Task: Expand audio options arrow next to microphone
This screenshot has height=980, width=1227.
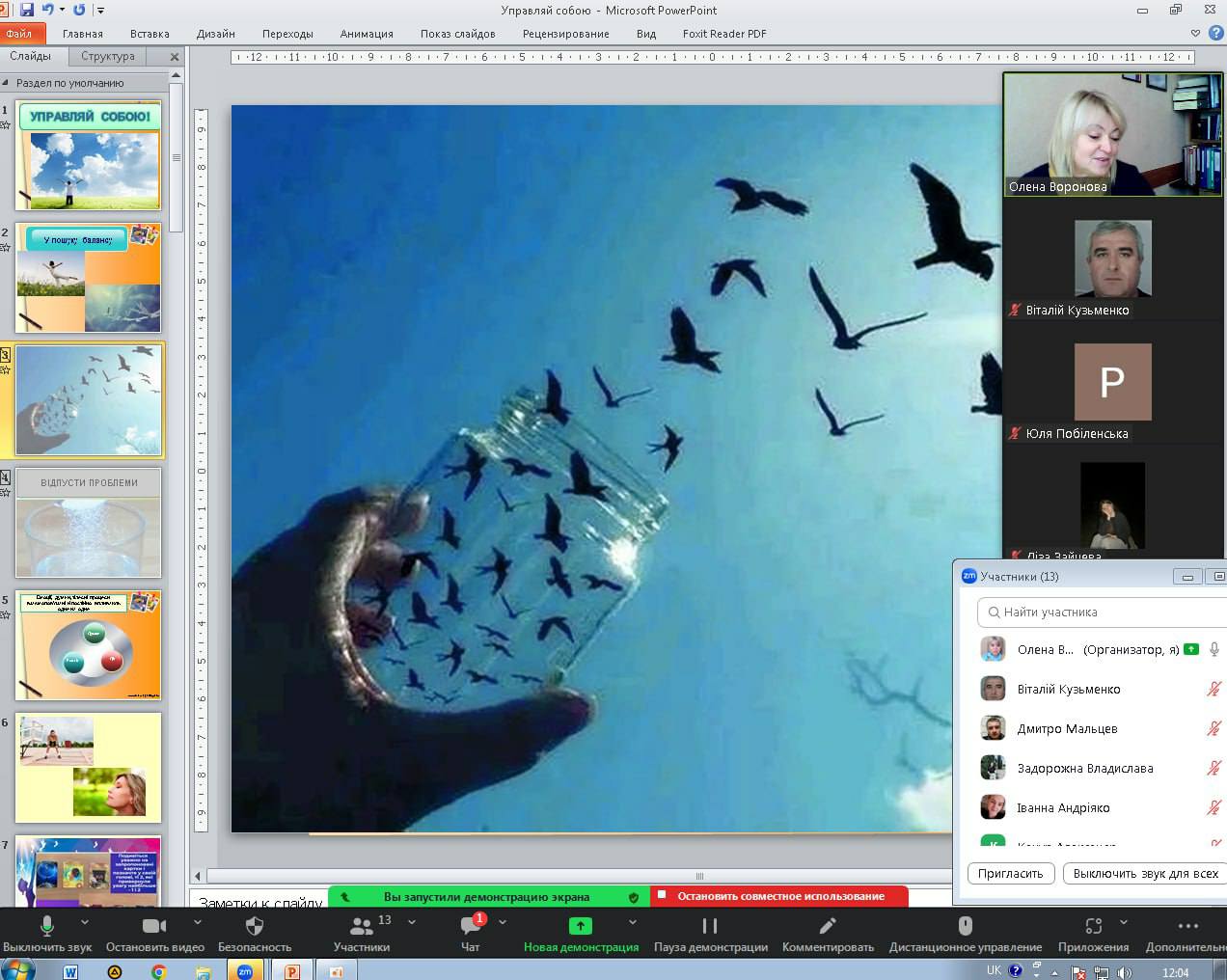Action: [x=84, y=922]
